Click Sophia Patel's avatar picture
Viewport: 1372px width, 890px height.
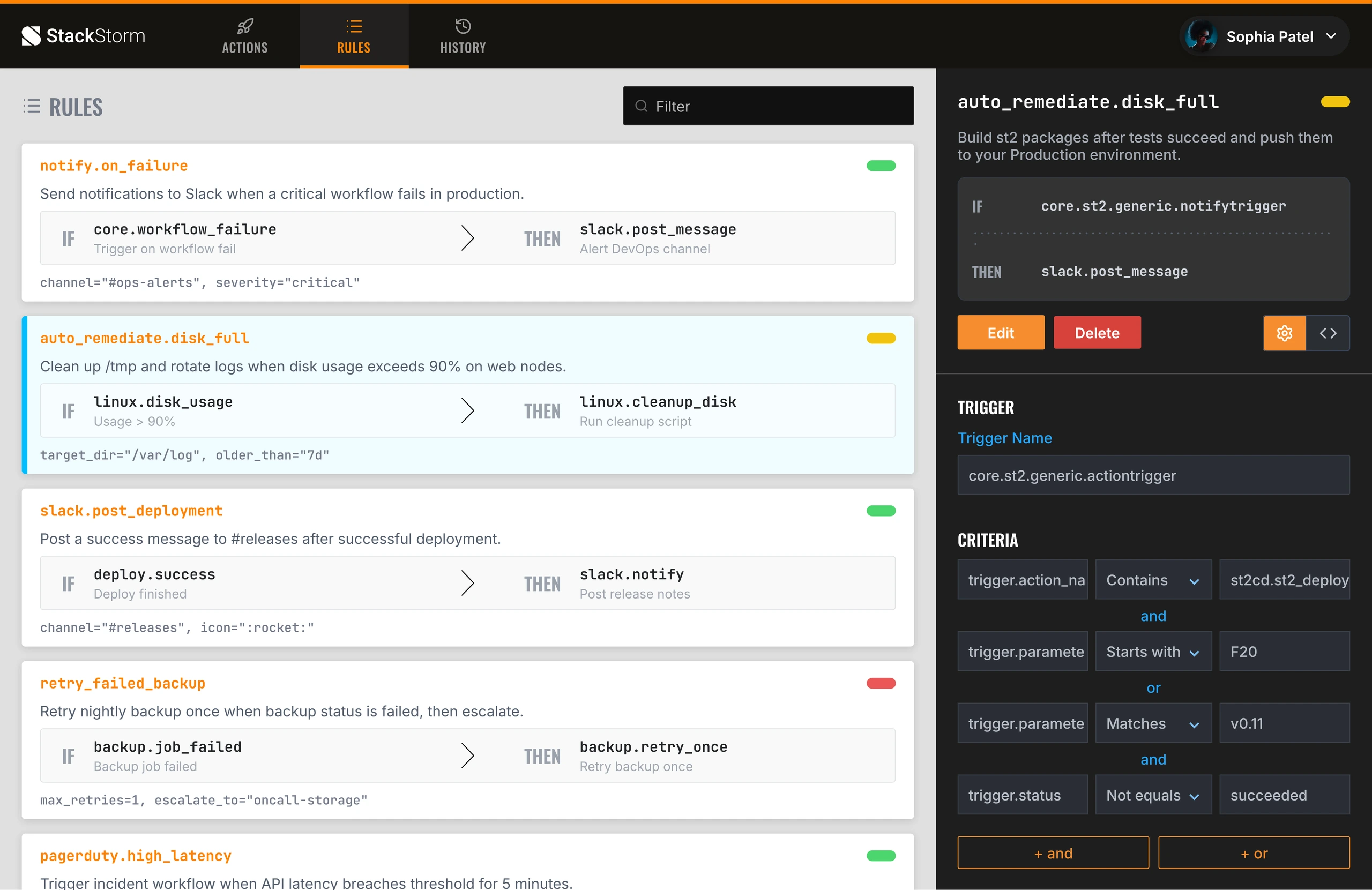[x=1202, y=36]
